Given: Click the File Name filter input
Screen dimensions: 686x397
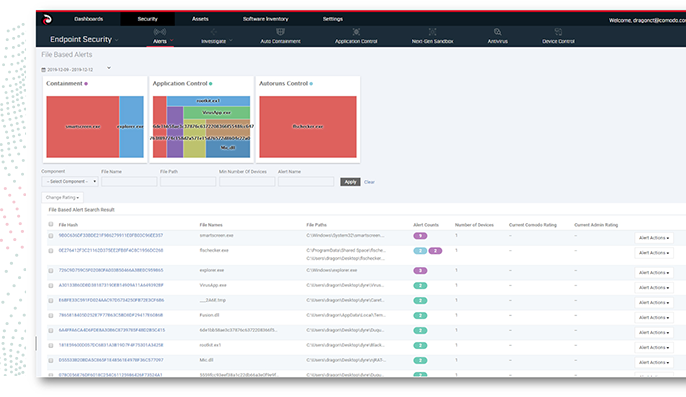Looking at the screenshot, I should [129, 182].
